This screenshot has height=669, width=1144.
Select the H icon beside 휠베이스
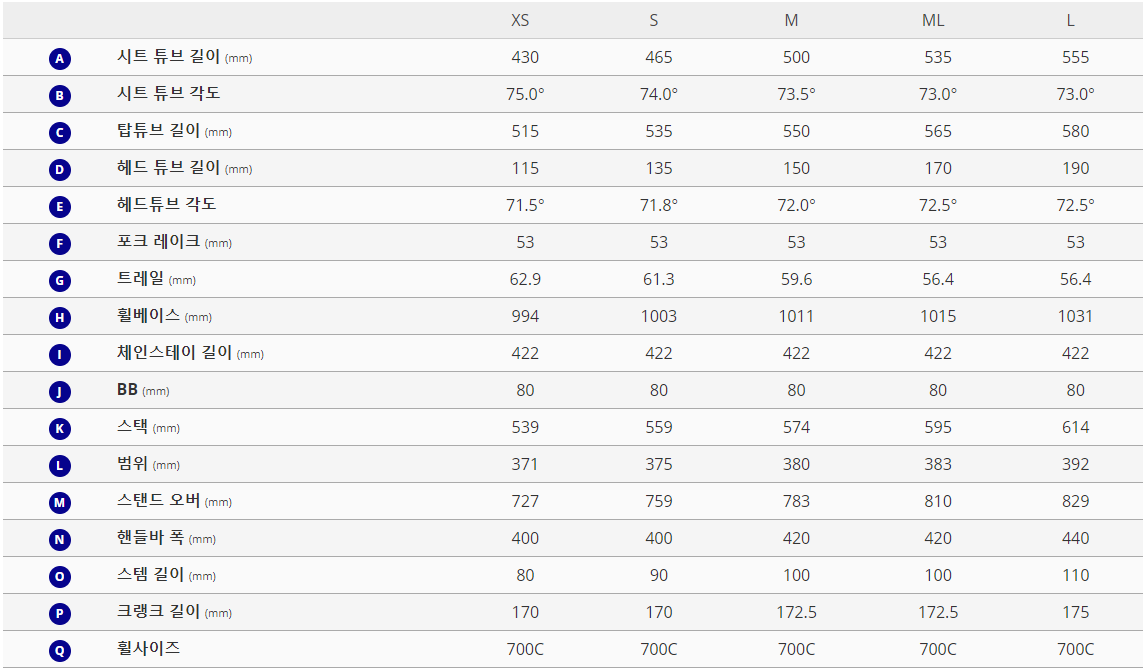pyautogui.click(x=60, y=318)
